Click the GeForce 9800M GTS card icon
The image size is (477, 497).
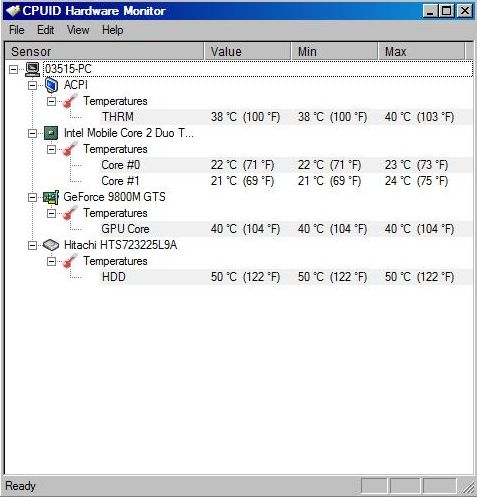click(51, 197)
